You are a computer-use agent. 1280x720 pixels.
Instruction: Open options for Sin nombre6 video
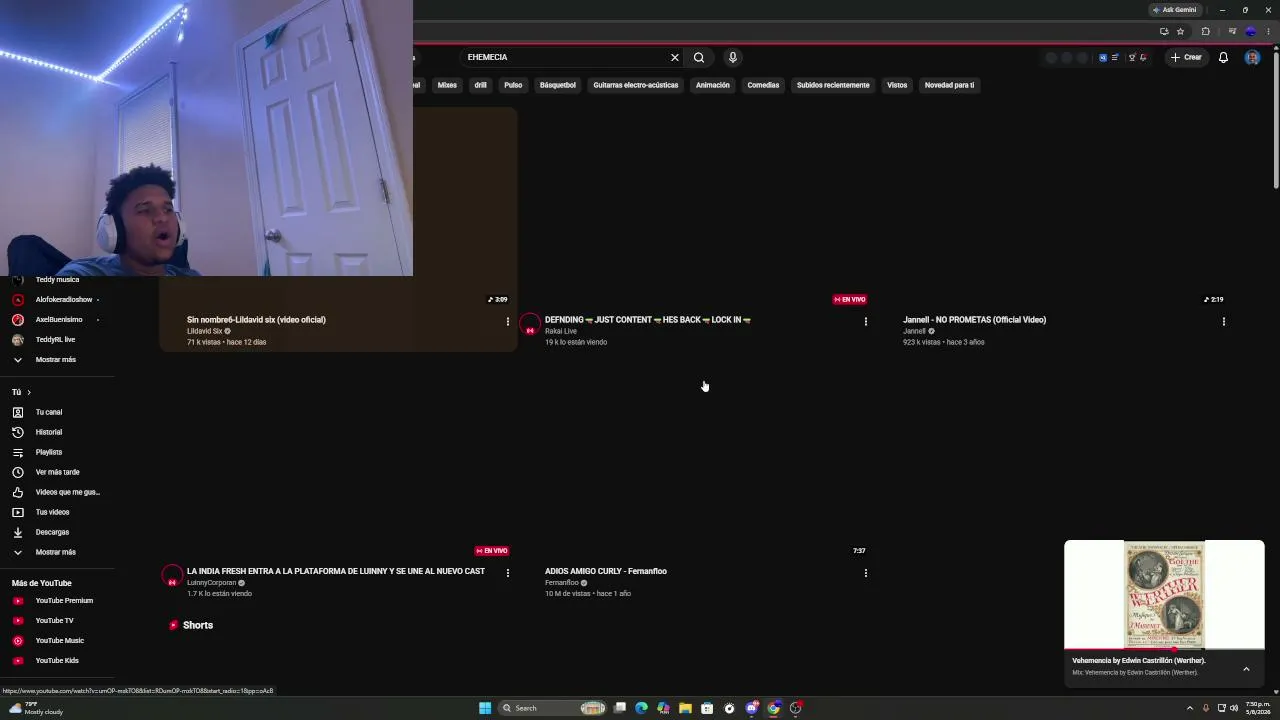pyautogui.click(x=508, y=321)
